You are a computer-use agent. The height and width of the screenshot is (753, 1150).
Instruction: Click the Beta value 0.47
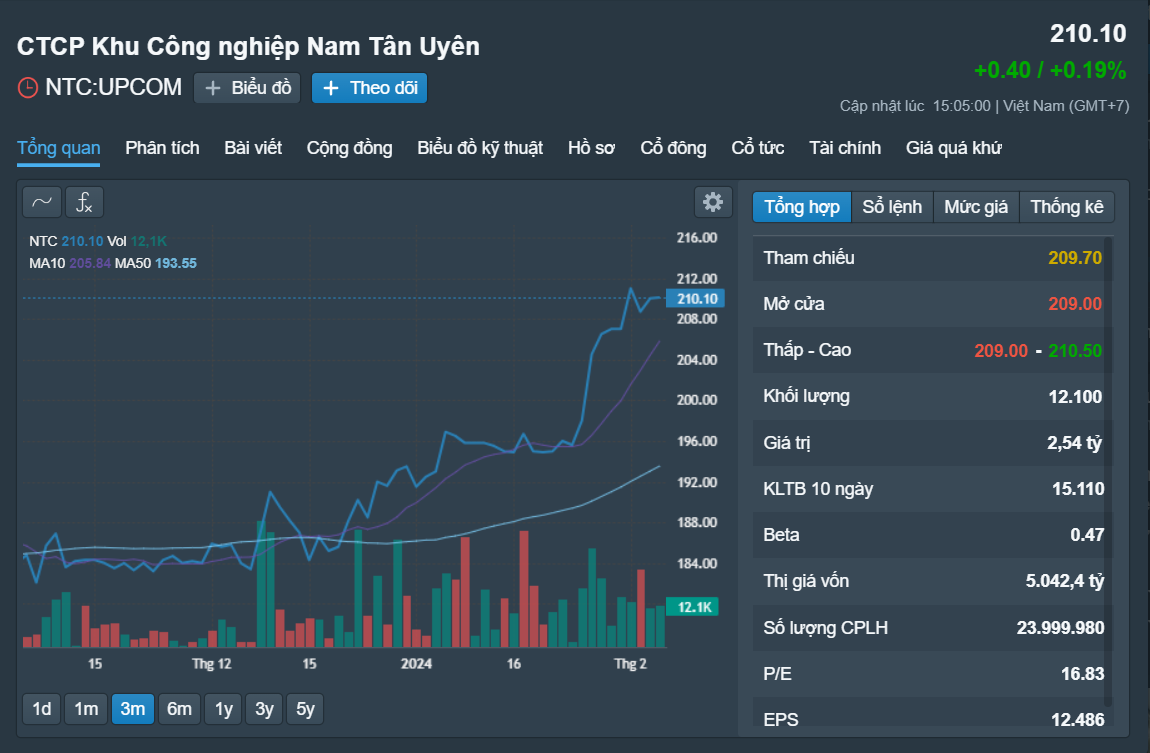(x=1087, y=535)
